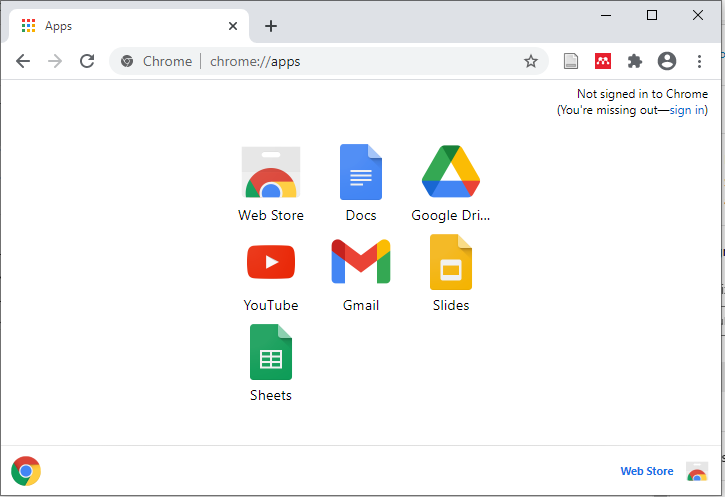Open Google Drive app
The height and width of the screenshot is (497, 725).
pyautogui.click(x=451, y=173)
